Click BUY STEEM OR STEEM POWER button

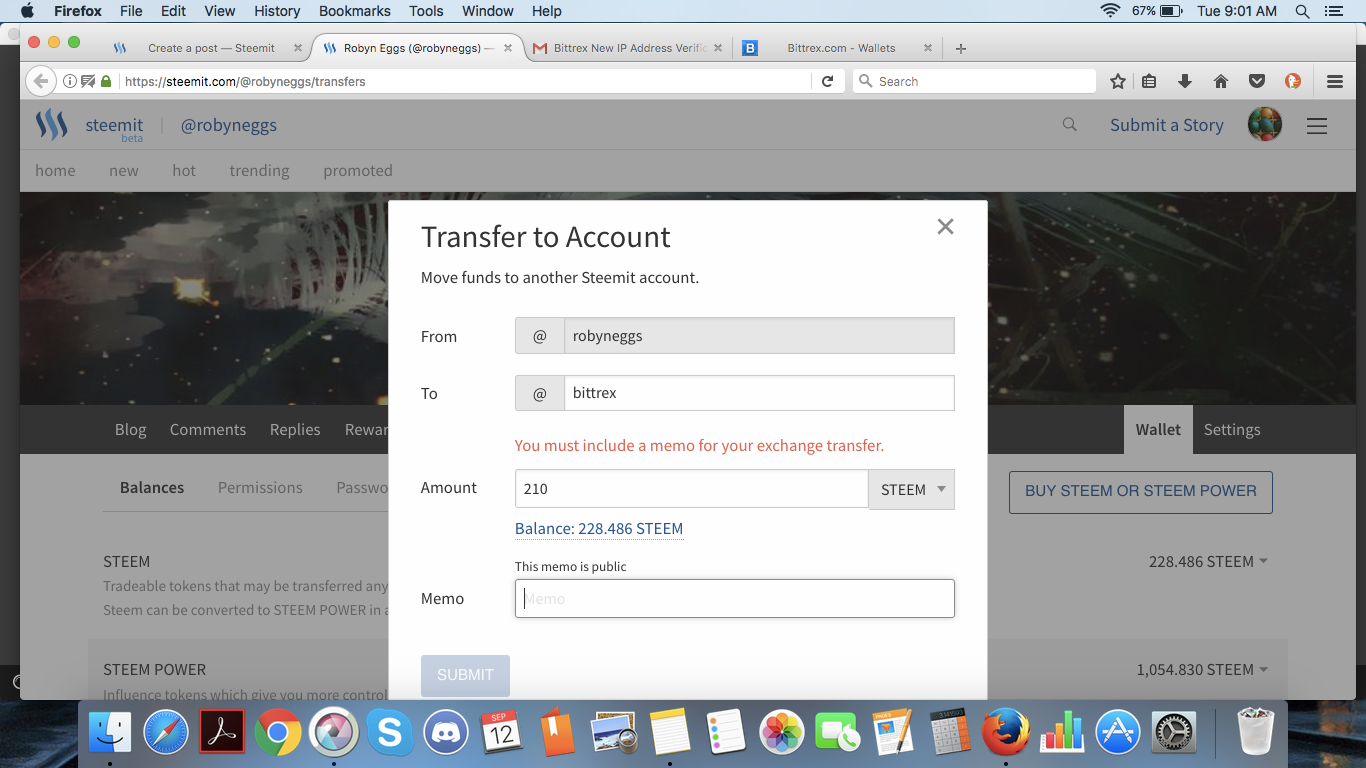(1140, 491)
